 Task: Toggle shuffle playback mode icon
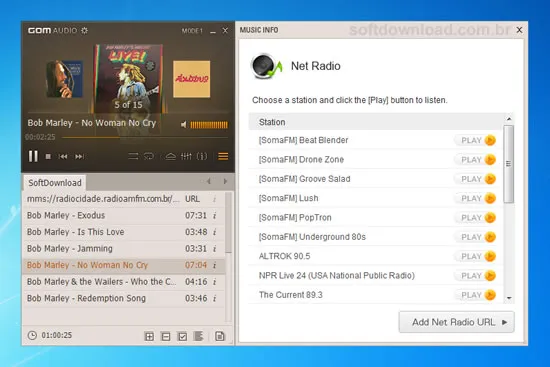(x=133, y=156)
